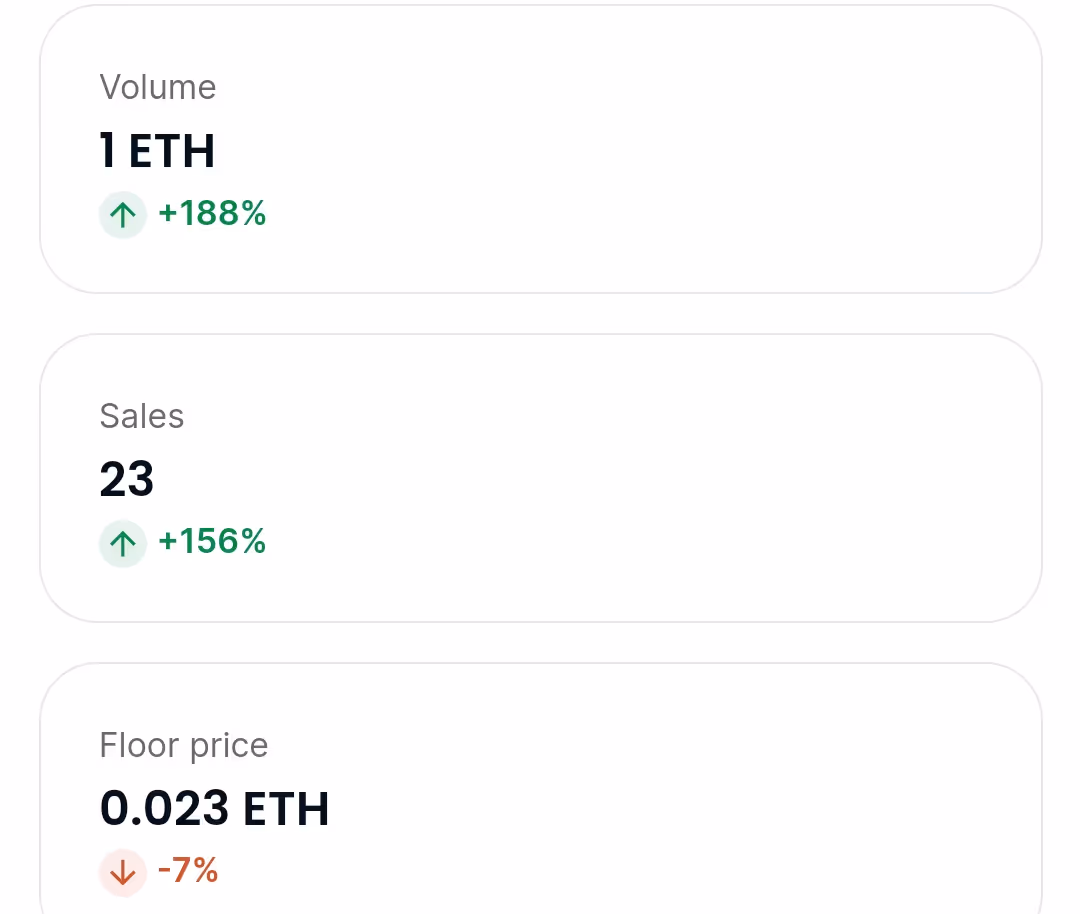Click the sales count 23
This screenshot has width=1080, height=914.
click(127, 480)
